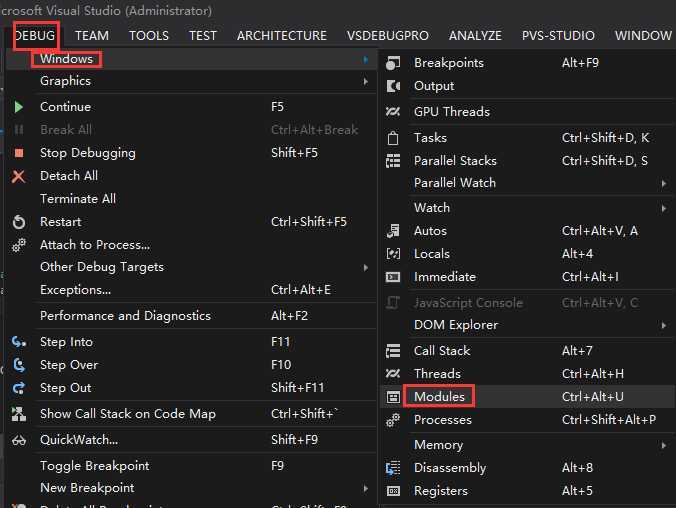Click the Locals window icon
Image resolution: width=676 pixels, height=508 pixels.
point(393,254)
